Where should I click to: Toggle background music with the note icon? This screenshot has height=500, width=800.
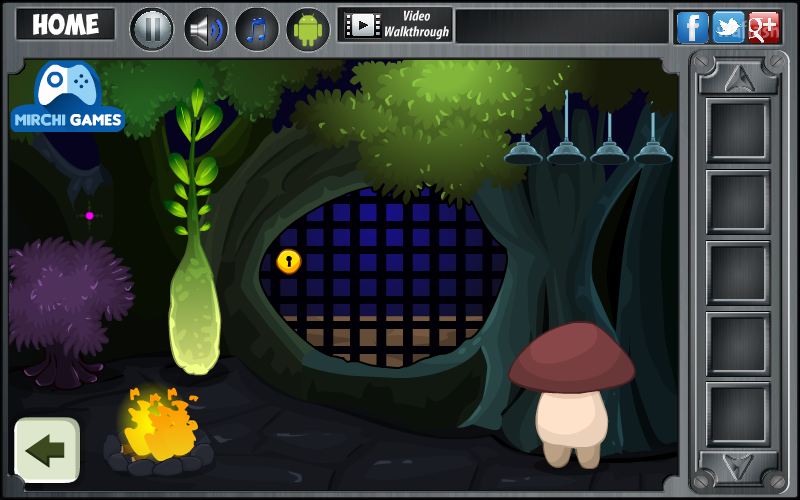coord(257,29)
